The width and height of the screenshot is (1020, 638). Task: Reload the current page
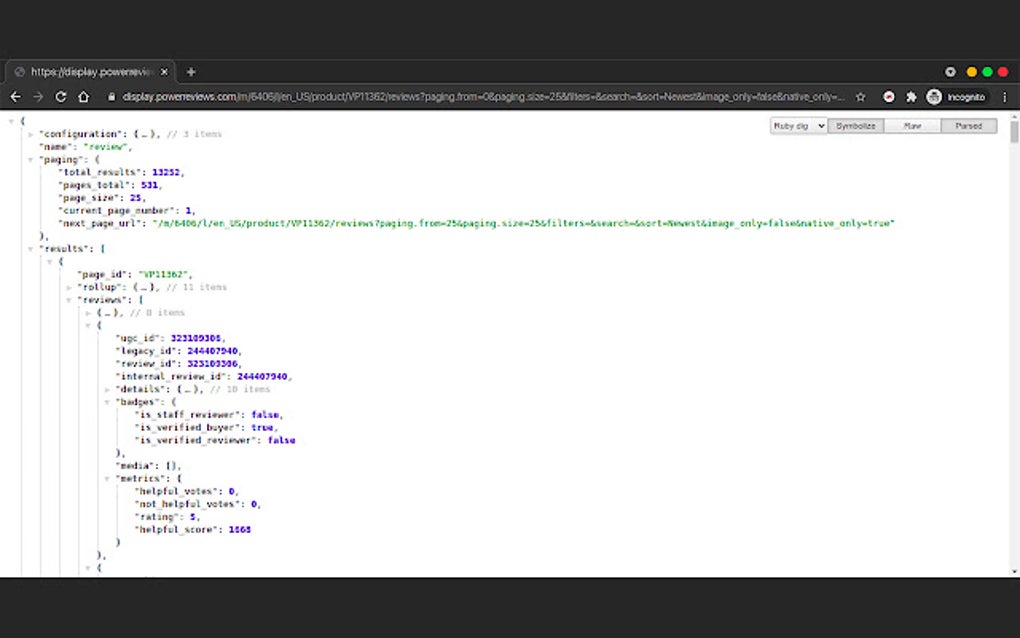60,97
